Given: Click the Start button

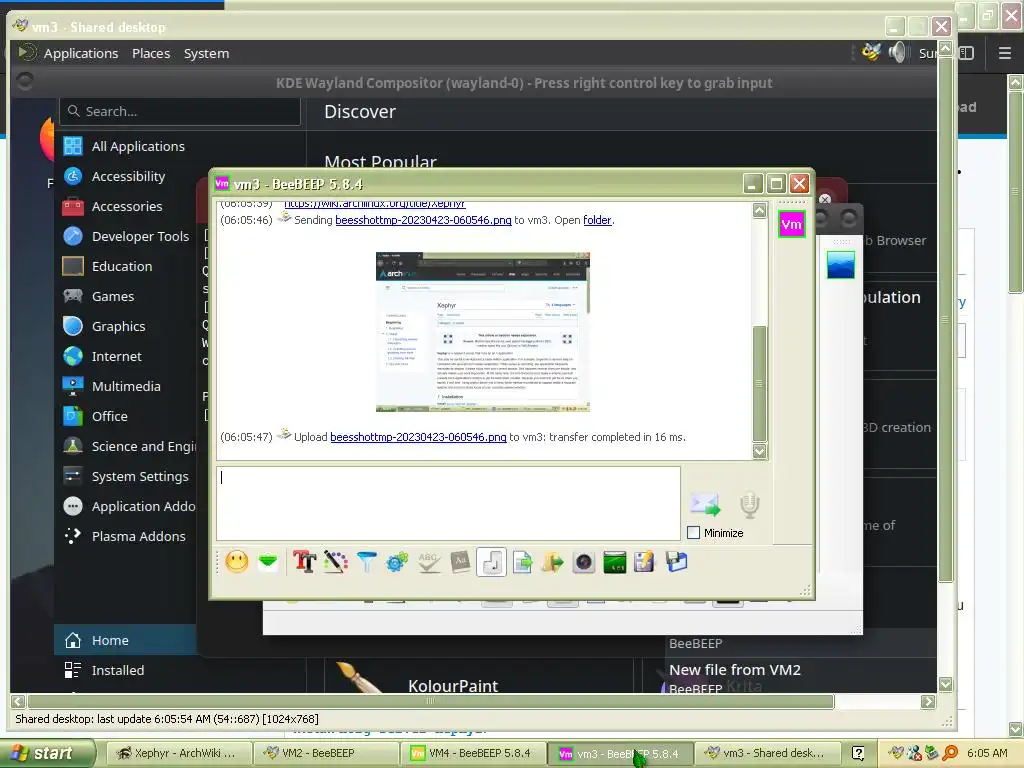Looking at the screenshot, I should click(47, 753).
